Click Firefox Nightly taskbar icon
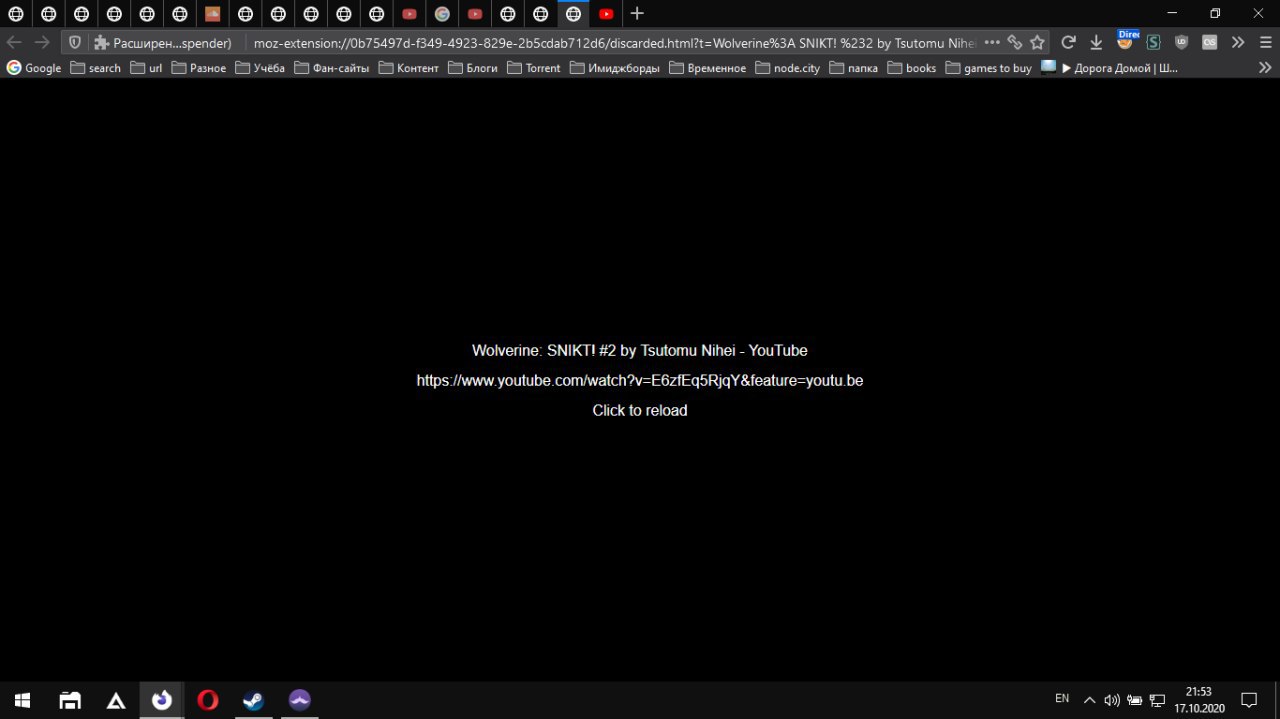 162,700
